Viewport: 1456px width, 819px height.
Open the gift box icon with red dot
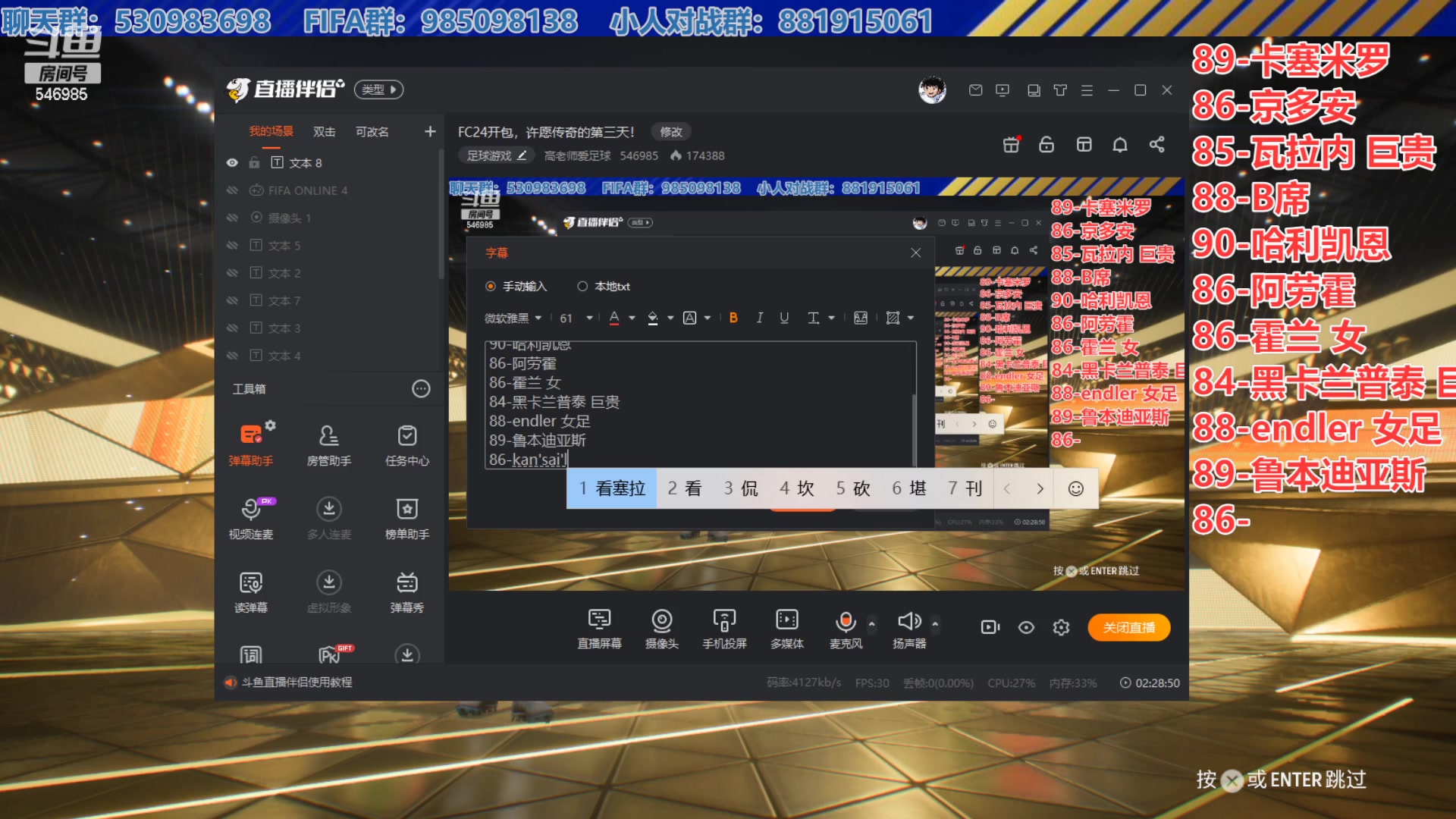[1012, 144]
